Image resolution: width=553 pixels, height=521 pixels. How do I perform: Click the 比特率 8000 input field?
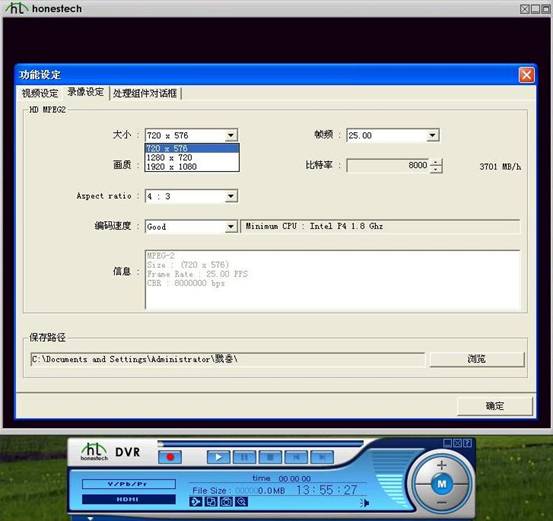pyautogui.click(x=388, y=165)
